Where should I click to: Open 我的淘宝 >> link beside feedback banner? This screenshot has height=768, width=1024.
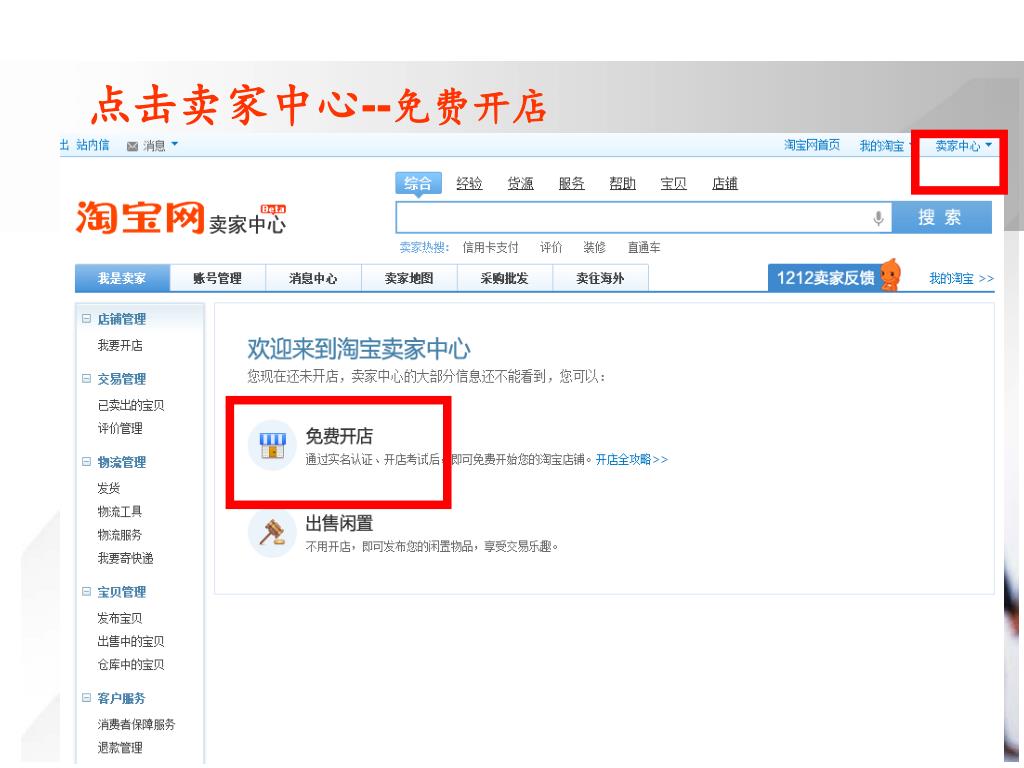click(x=961, y=278)
